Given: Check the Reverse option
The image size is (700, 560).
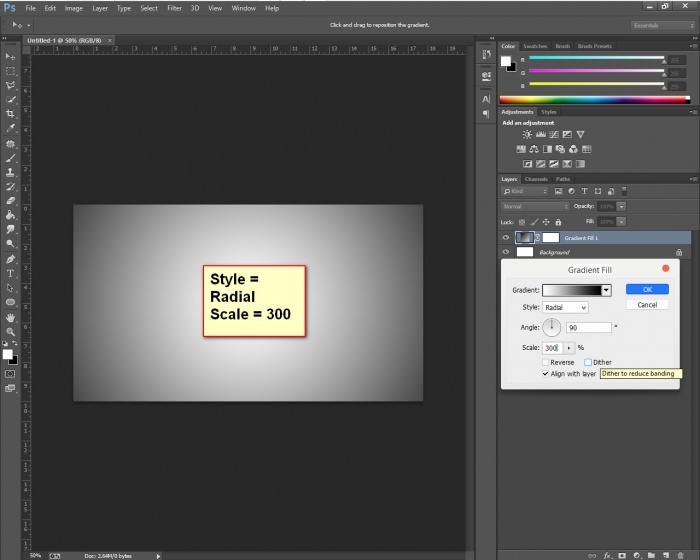Looking at the screenshot, I should click(x=545, y=362).
